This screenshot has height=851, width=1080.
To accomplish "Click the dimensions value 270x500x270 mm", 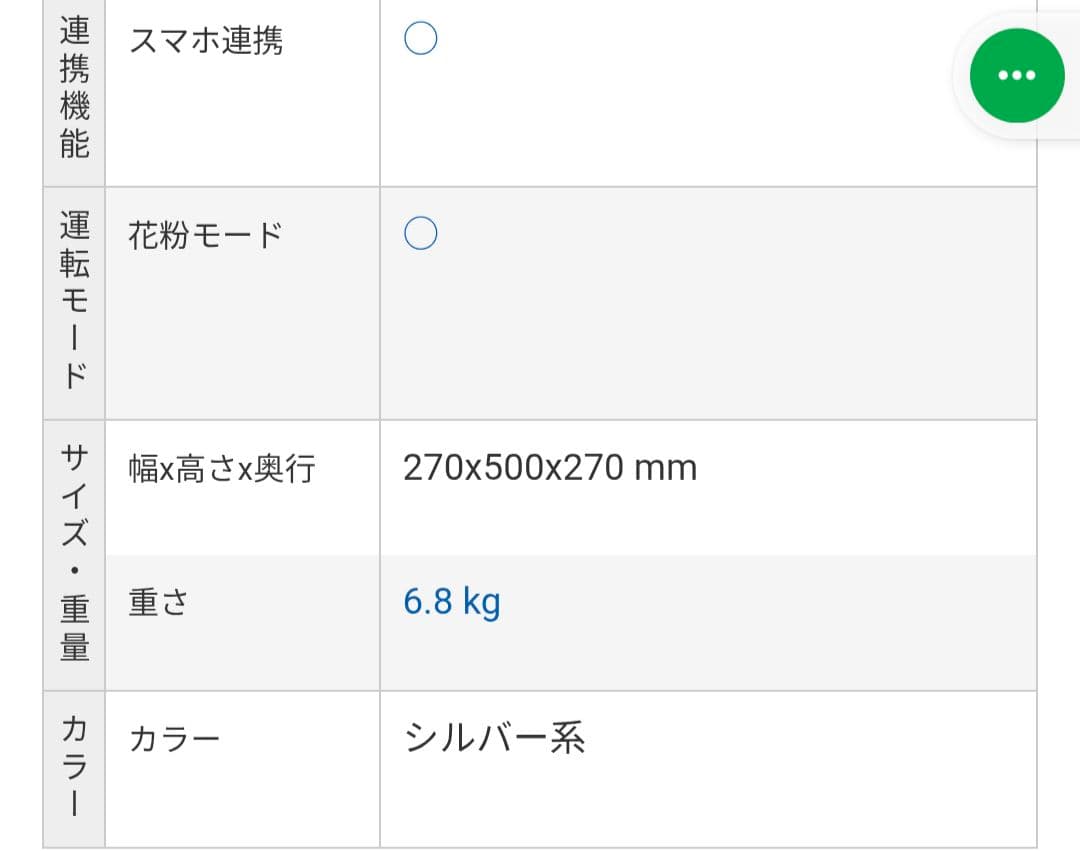I will pos(551,467).
